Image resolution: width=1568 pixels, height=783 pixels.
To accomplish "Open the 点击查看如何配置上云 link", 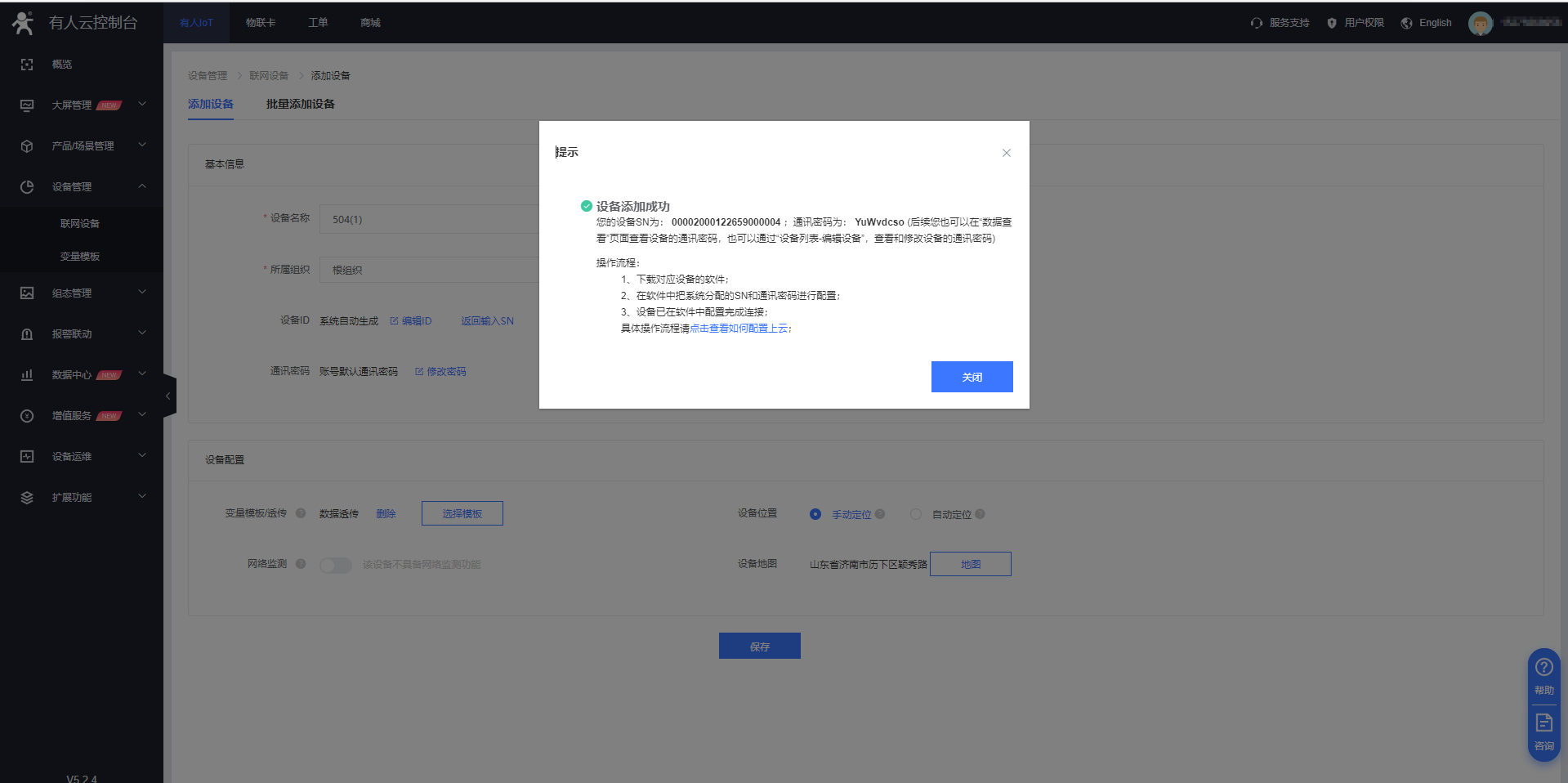I will pyautogui.click(x=739, y=329).
